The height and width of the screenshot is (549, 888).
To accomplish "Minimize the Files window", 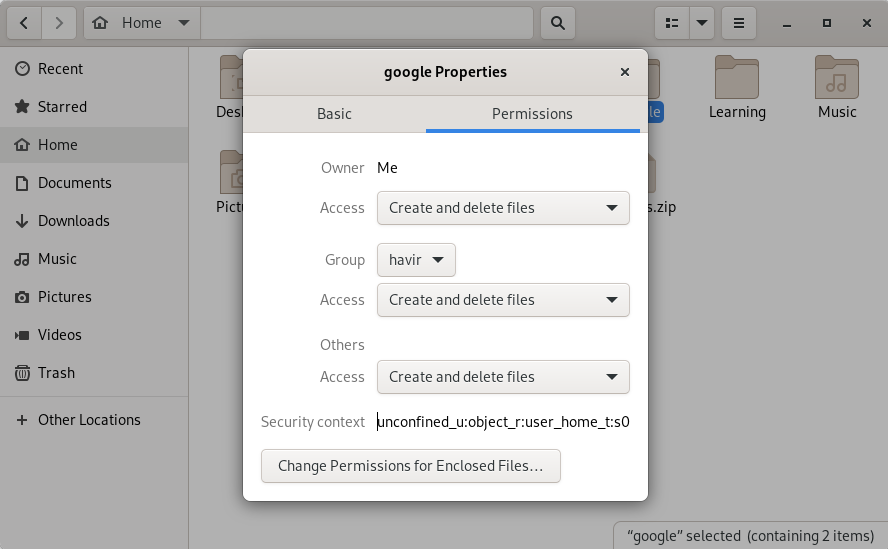I will tap(787, 23).
